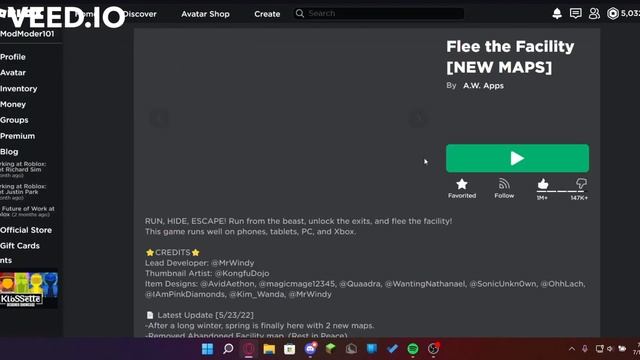
Task: Open the battery tray icon
Action: point(622,349)
